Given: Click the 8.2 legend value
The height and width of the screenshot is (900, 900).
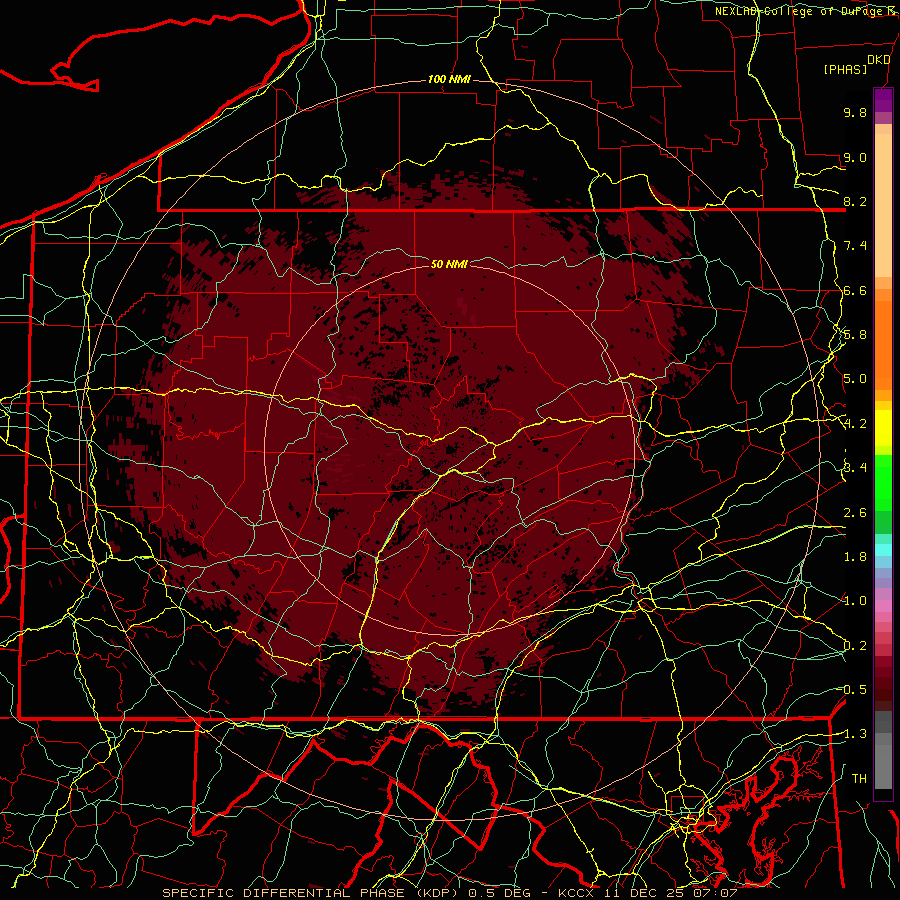Looking at the screenshot, I should click(855, 201).
